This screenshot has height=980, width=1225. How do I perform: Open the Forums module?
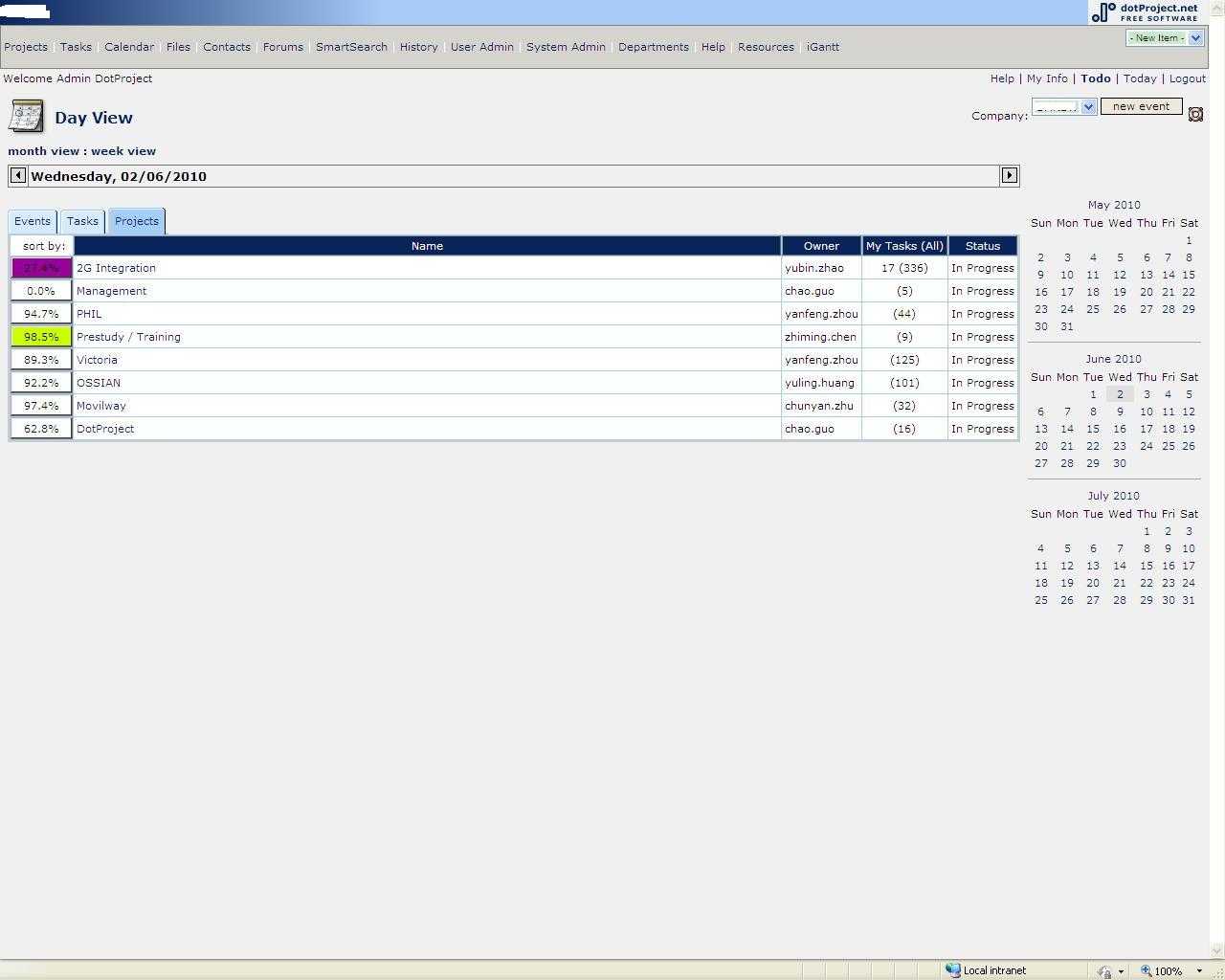point(283,47)
